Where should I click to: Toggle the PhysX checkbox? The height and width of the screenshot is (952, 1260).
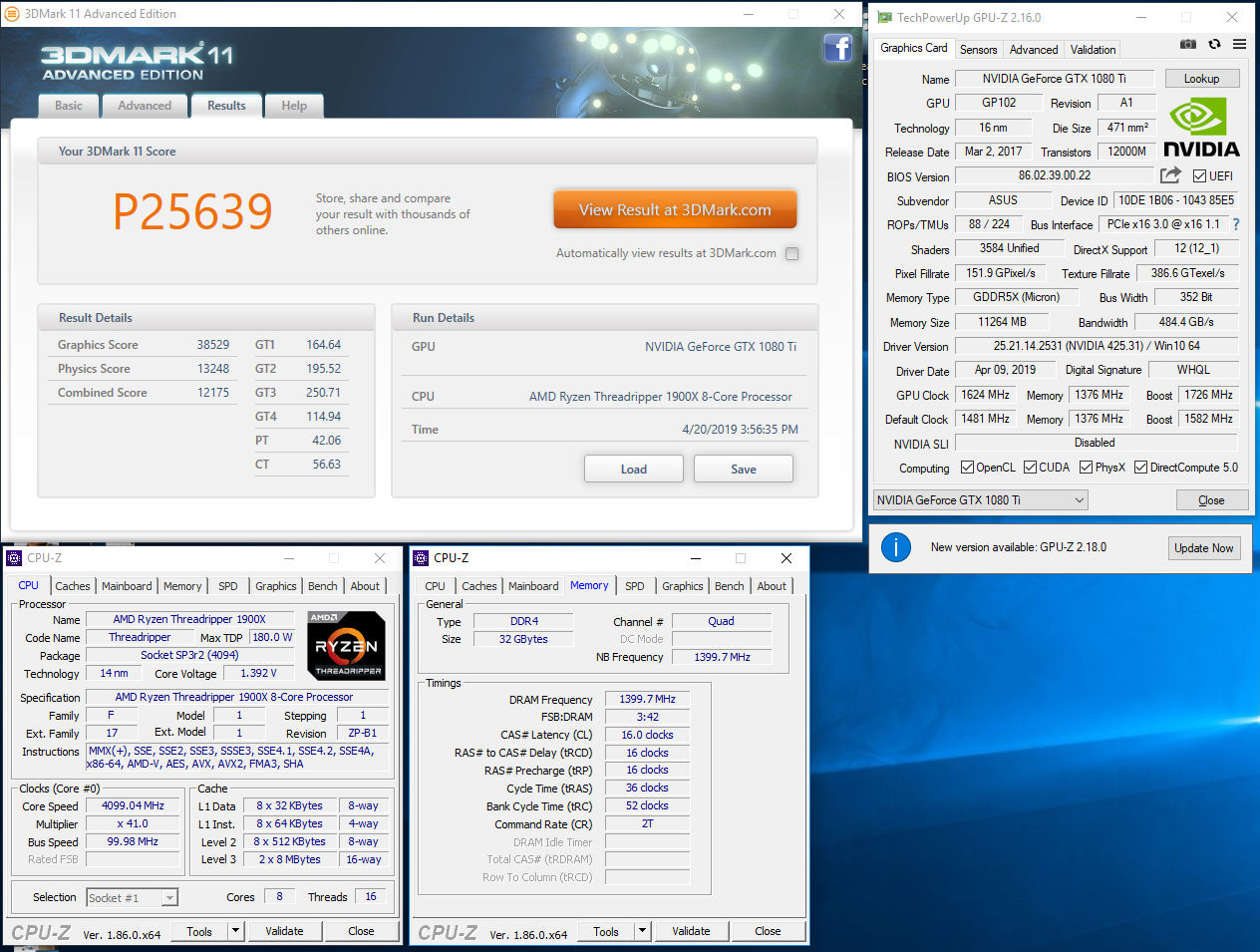point(1086,468)
